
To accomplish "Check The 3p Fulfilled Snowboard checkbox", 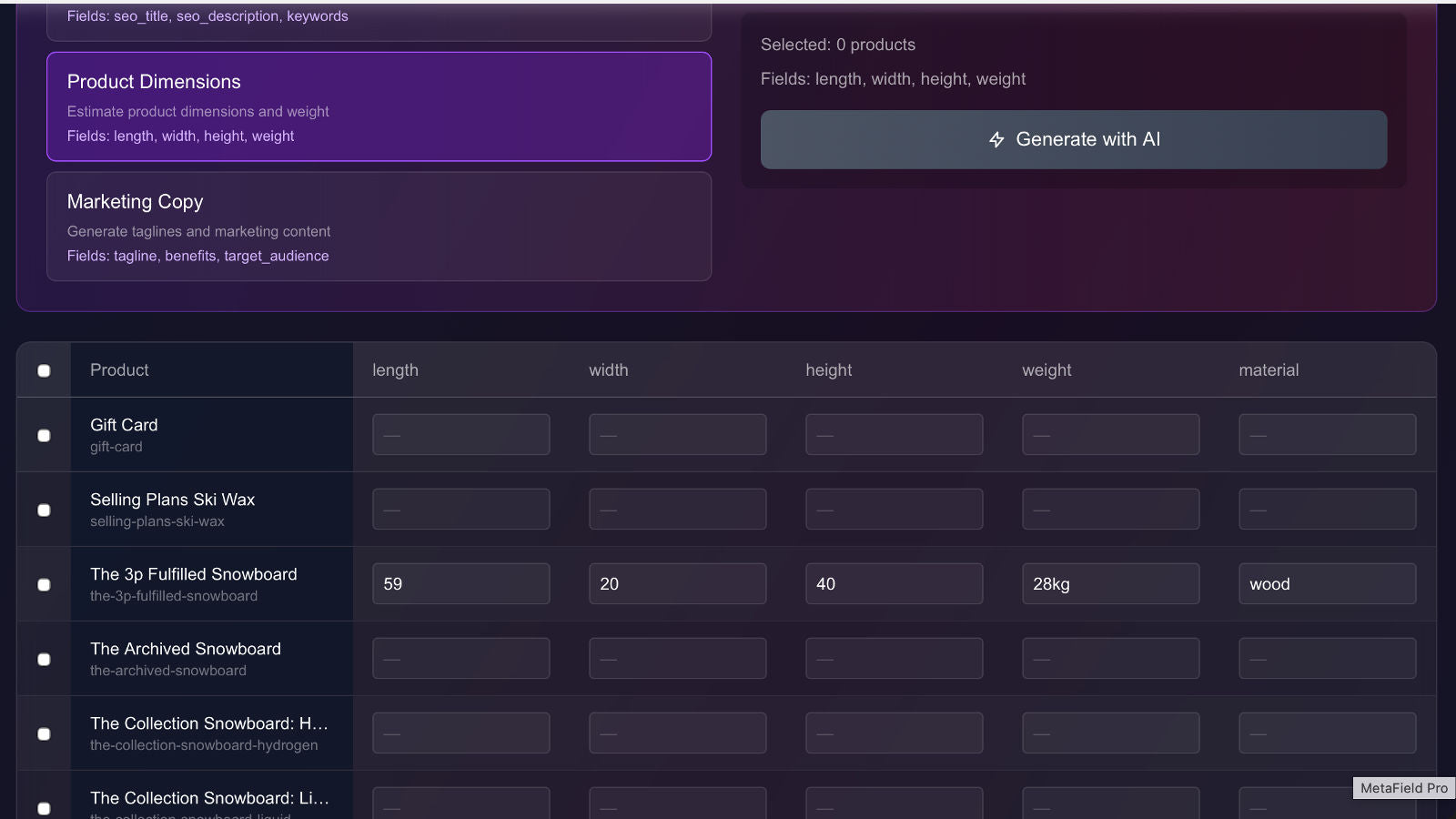I will point(43,584).
